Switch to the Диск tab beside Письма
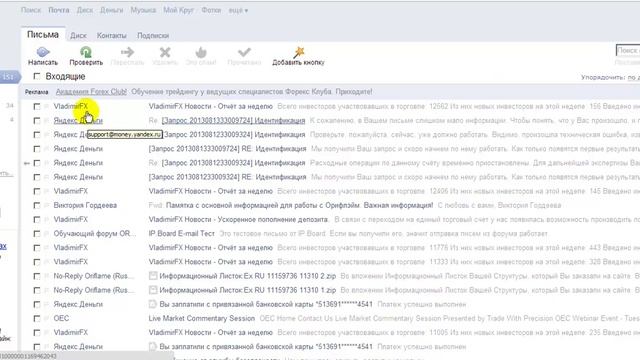The height and width of the screenshot is (360, 640). 78,36
